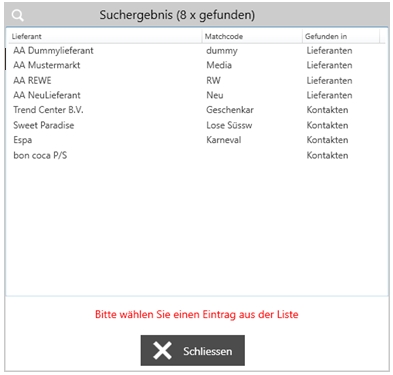Click the Karneval matchcode cell
This screenshot has height=375, width=393.
[224, 140]
